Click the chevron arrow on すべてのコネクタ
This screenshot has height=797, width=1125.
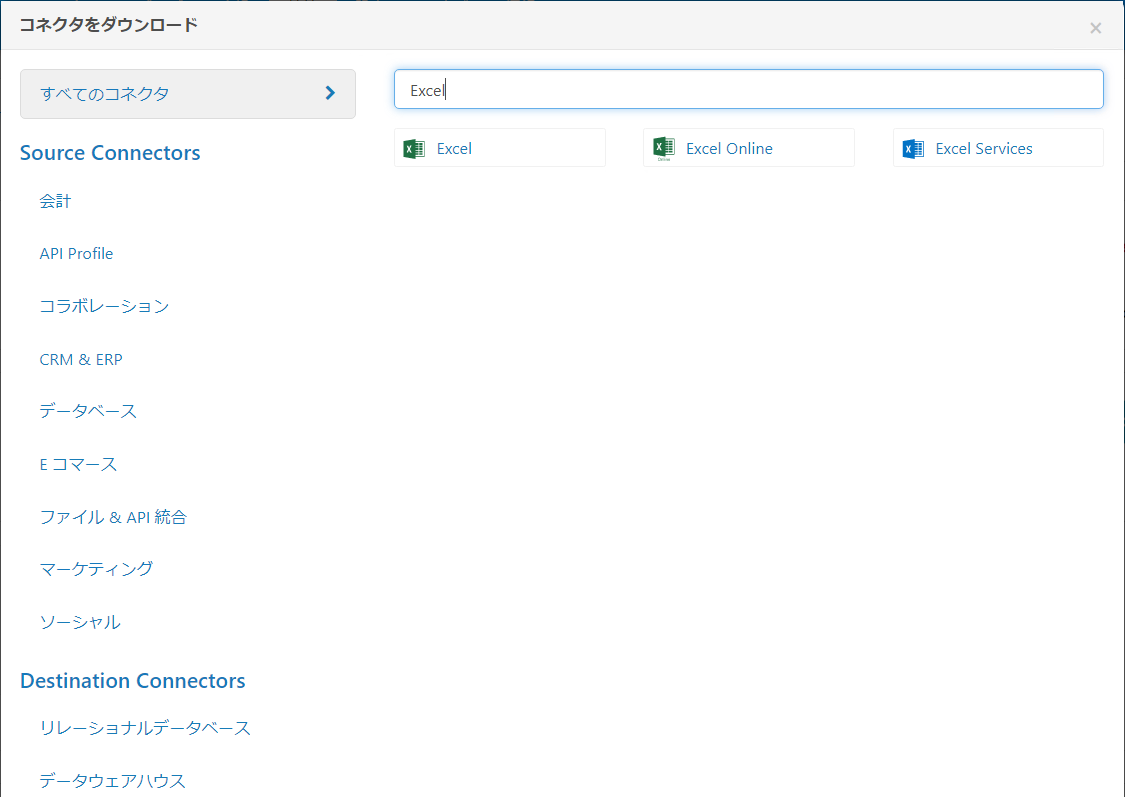click(330, 93)
